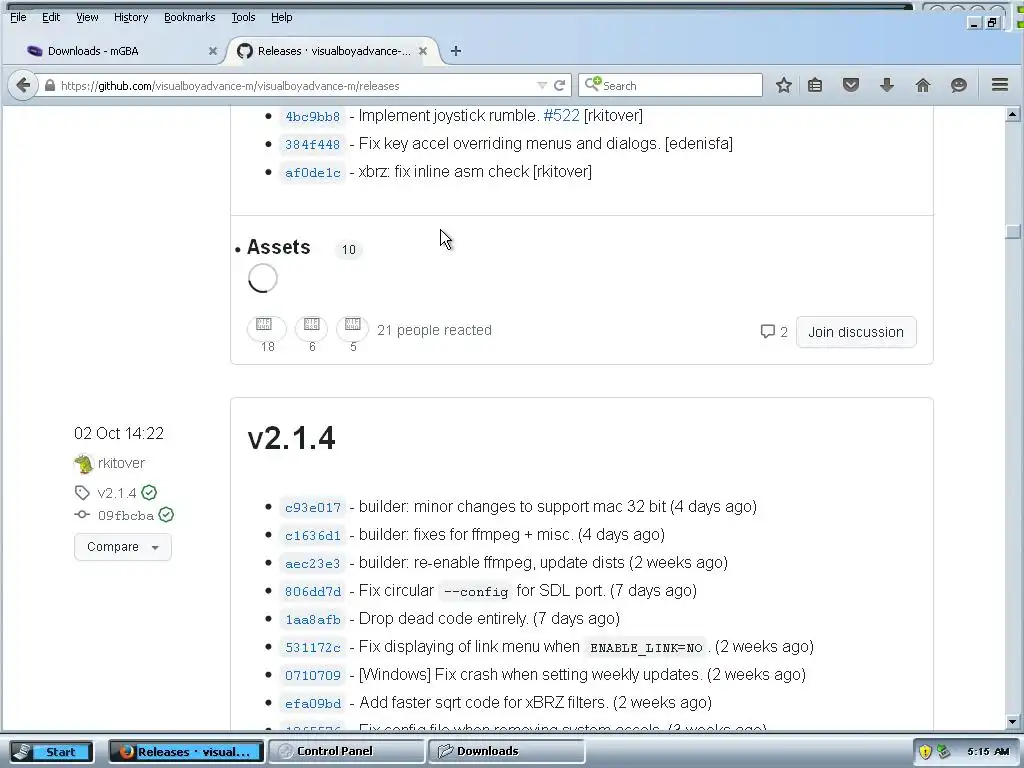Open the URL bar history dropdown arrow

[541, 86]
